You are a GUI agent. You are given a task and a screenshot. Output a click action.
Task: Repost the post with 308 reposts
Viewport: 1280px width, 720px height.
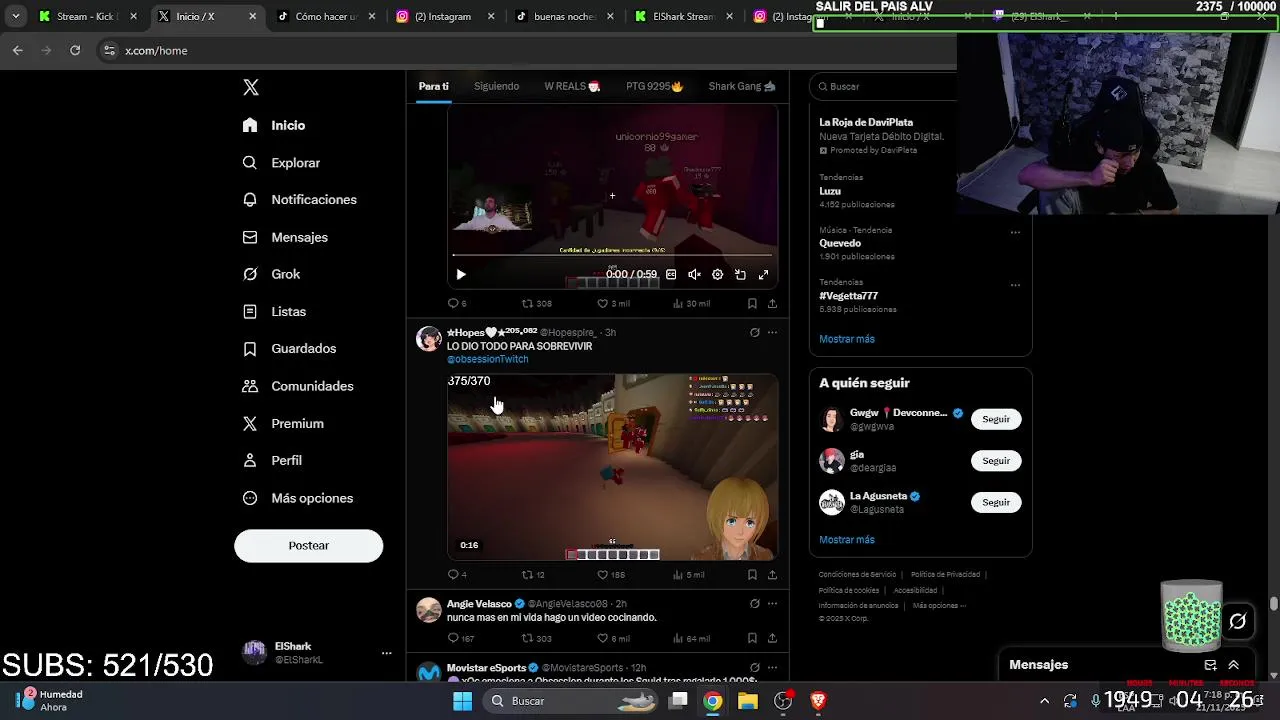coord(536,303)
